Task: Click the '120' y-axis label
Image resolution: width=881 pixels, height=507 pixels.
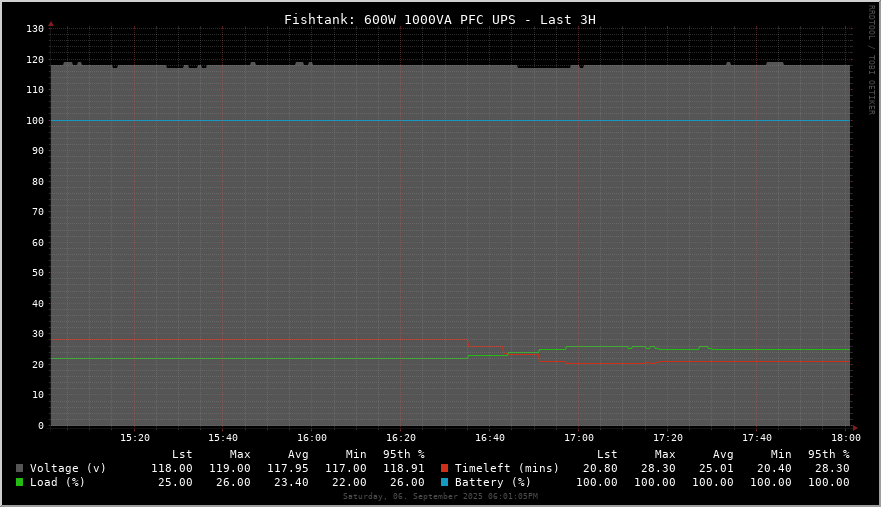Action: click(35, 60)
